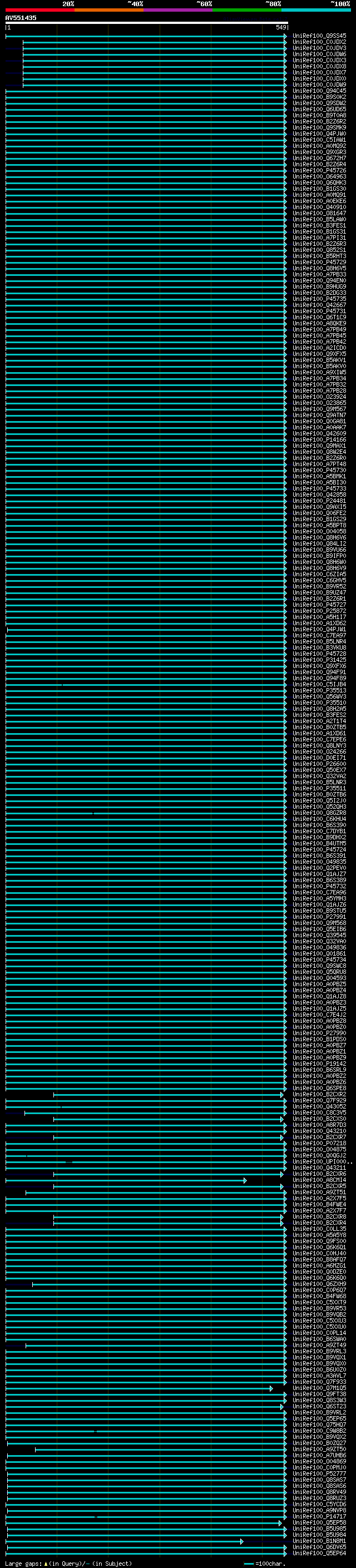Screen dimensions: 356x1568
Task: Click the white query sequence ruler bar
Action: [x=147, y=22]
